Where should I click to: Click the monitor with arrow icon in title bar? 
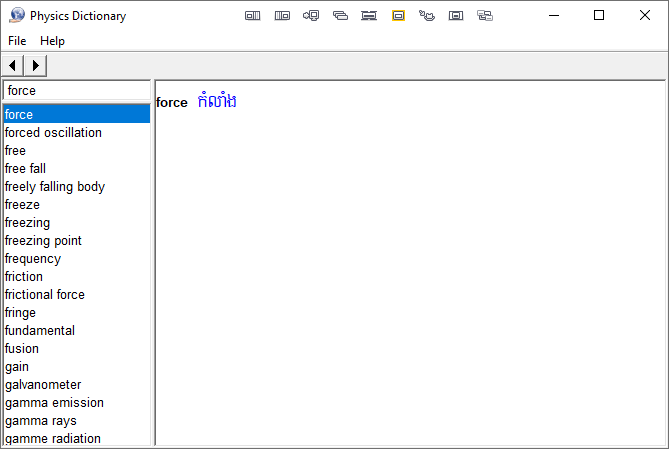311,16
